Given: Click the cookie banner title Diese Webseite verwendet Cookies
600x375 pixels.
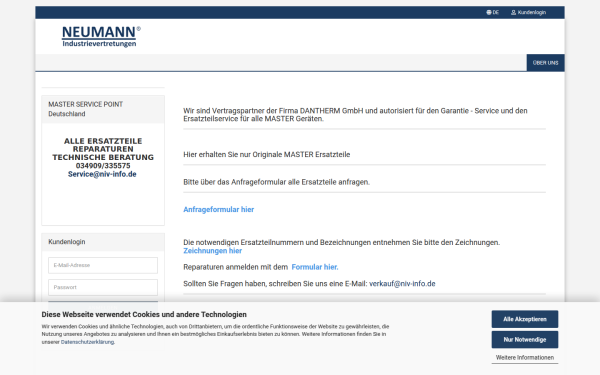Looking at the screenshot, I should click(x=144, y=315).
